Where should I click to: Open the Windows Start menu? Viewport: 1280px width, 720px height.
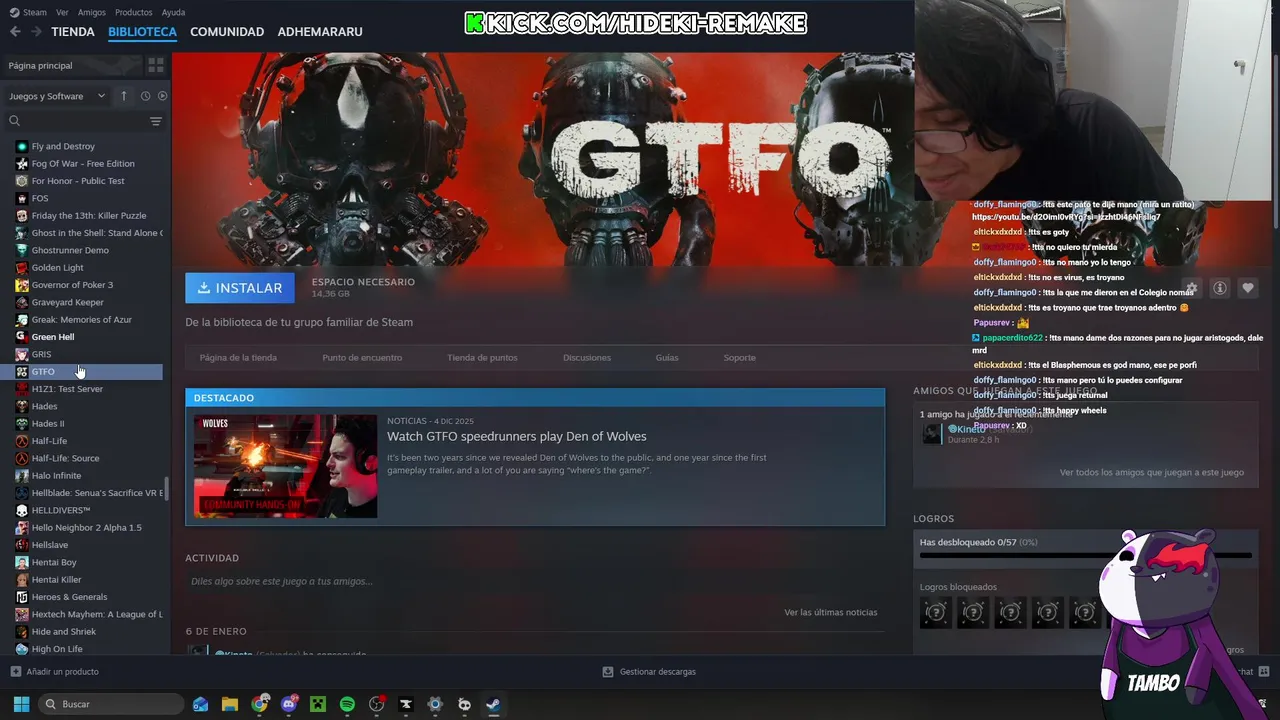pyautogui.click(x=21, y=704)
